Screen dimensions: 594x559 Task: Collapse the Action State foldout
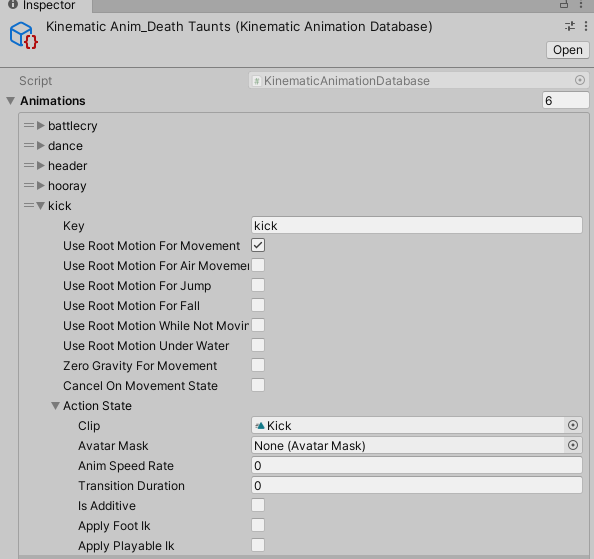pyautogui.click(x=55, y=406)
